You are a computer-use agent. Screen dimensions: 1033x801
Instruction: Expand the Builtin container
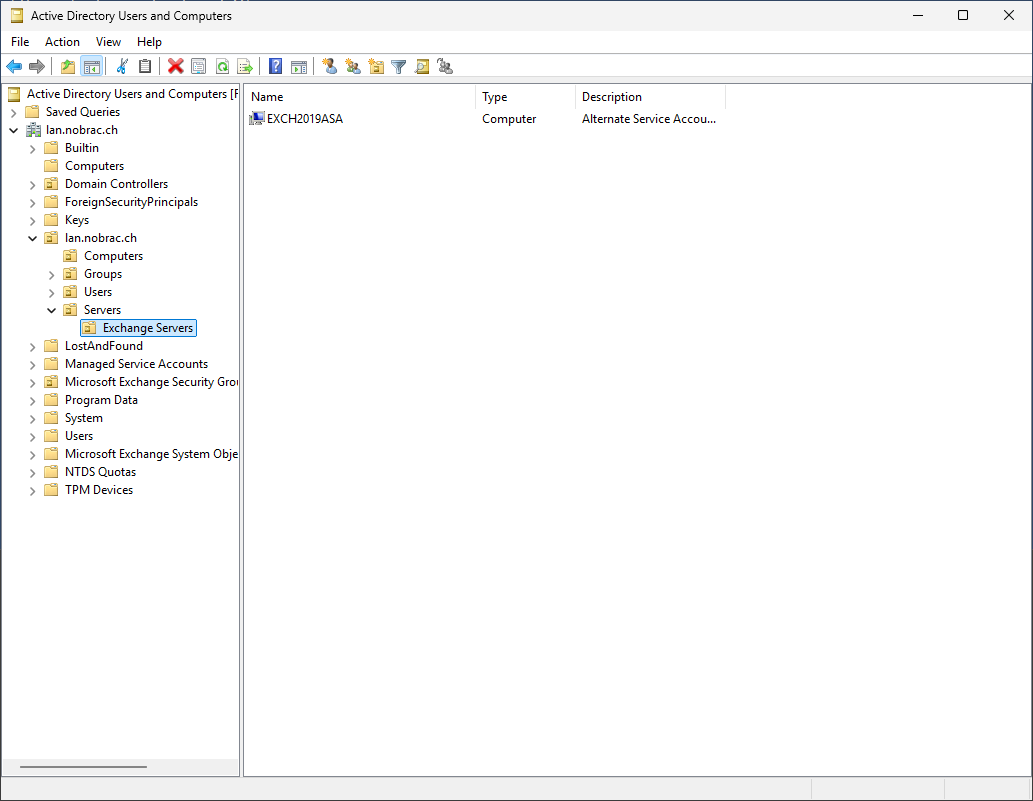[32, 149]
